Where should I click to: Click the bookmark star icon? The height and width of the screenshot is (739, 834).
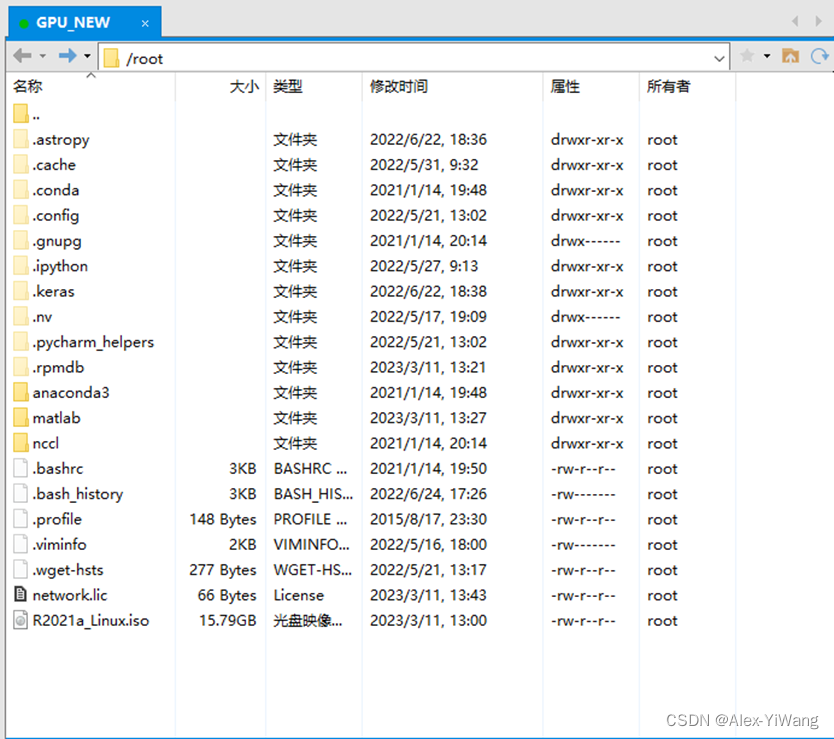[x=747, y=56]
